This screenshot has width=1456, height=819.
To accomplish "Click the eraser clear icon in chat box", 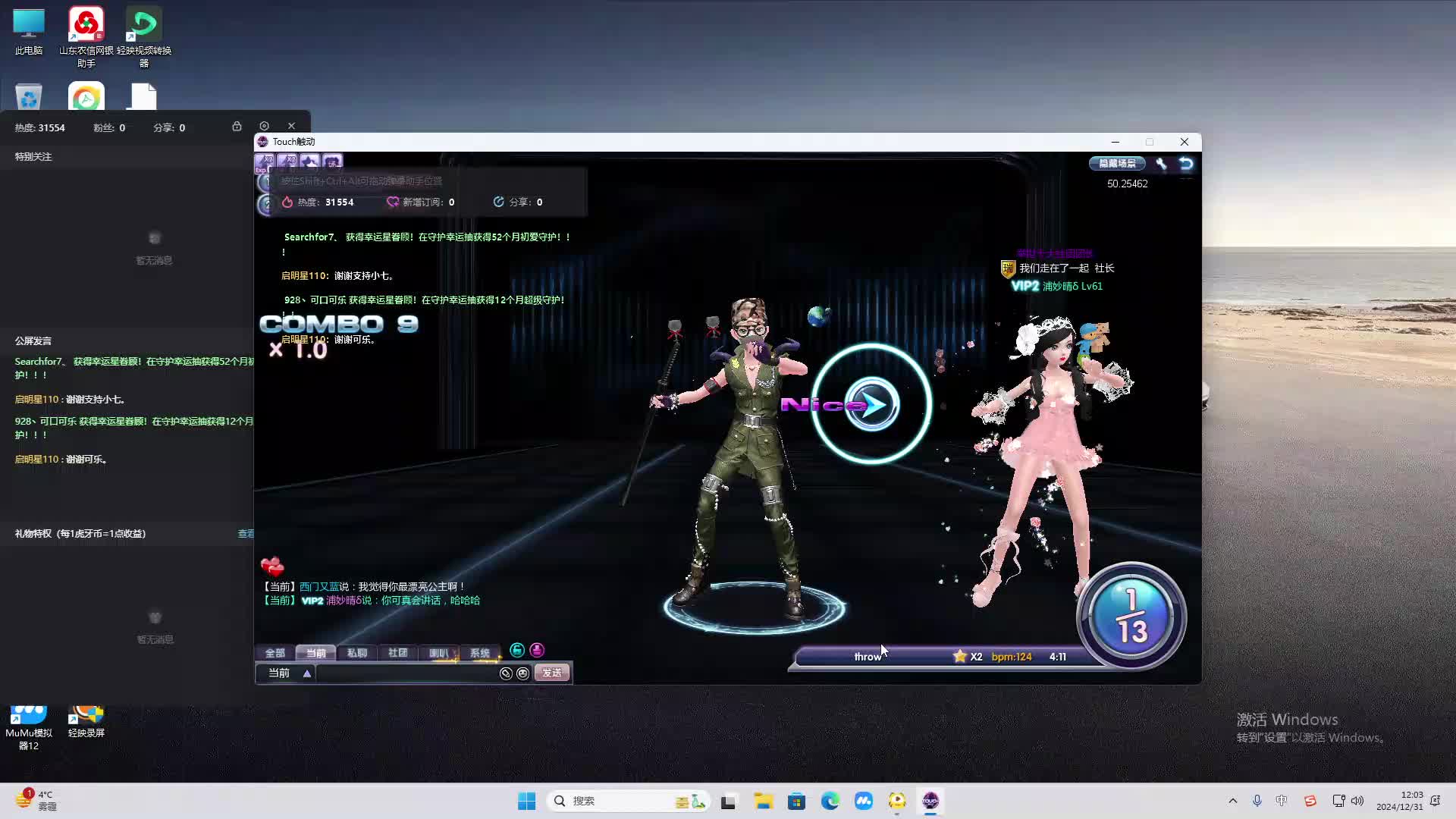I will coord(506,673).
